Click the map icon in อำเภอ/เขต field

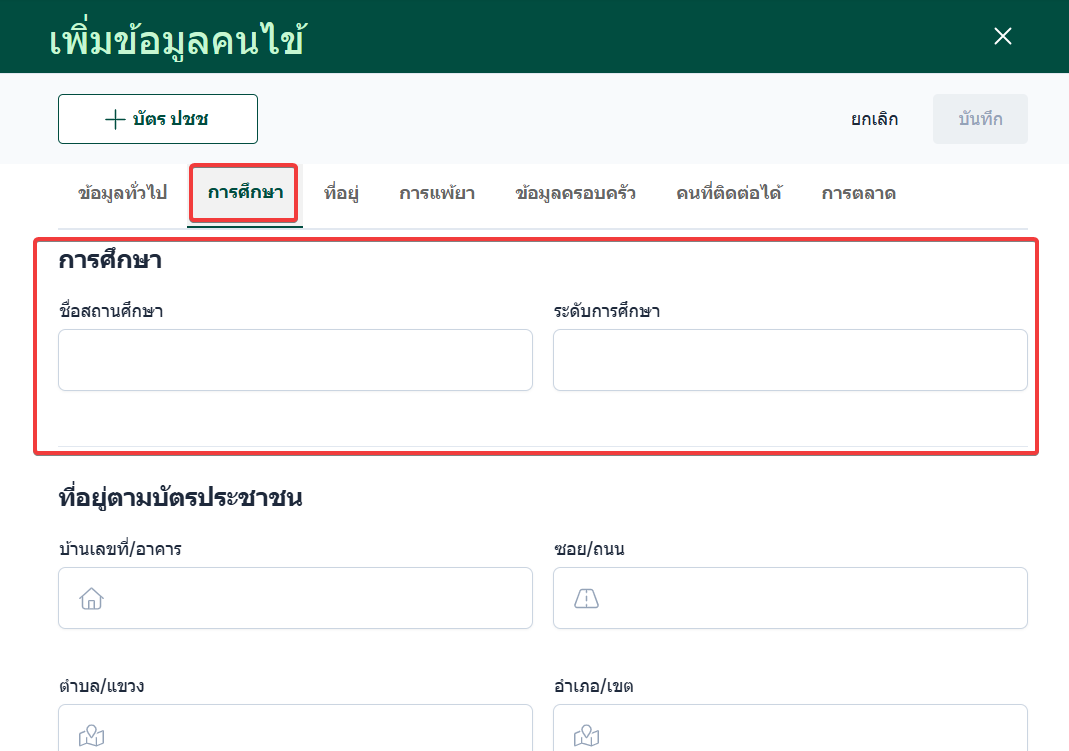coord(586,737)
